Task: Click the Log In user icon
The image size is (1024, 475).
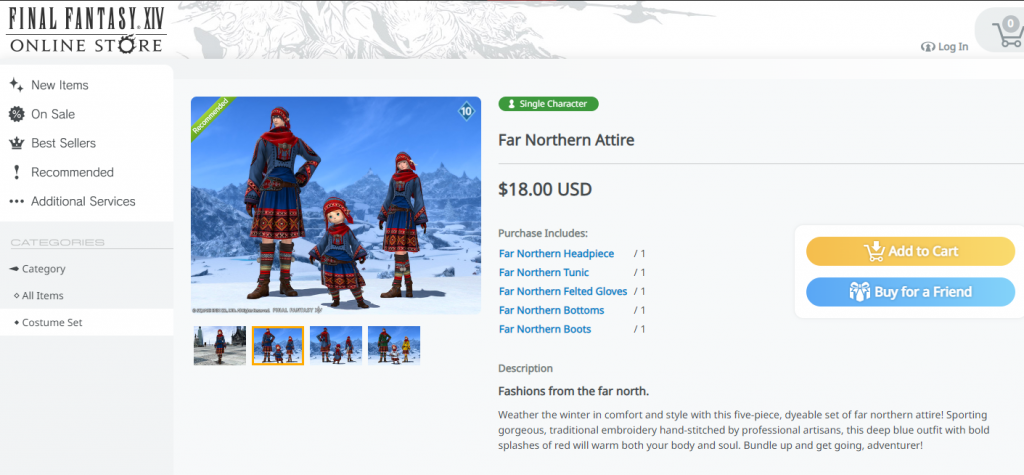Action: [927, 47]
